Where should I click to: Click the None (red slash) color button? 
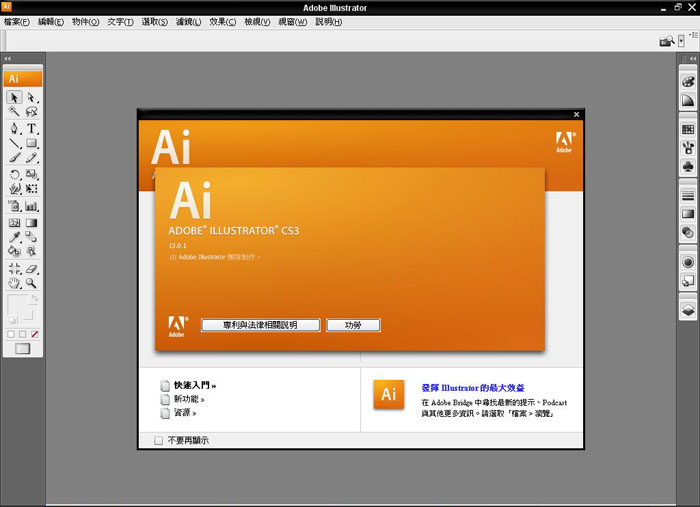click(35, 334)
